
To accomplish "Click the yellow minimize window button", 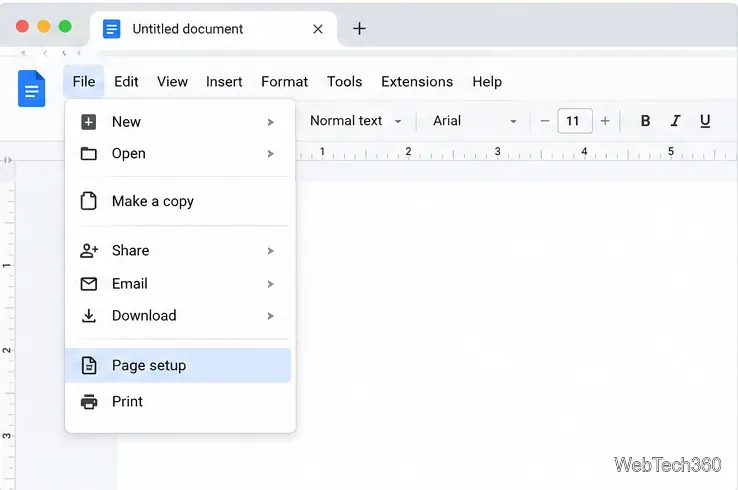I will (x=44, y=26).
